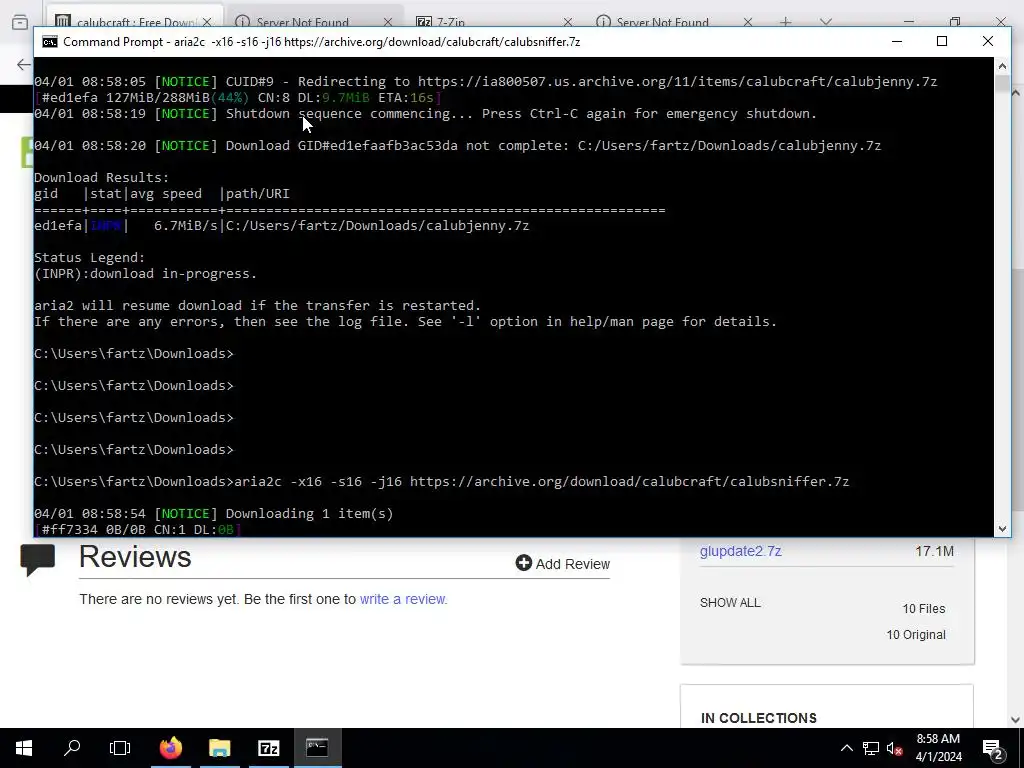Click the Downloading 1 item(s) notice

[x=214, y=513]
